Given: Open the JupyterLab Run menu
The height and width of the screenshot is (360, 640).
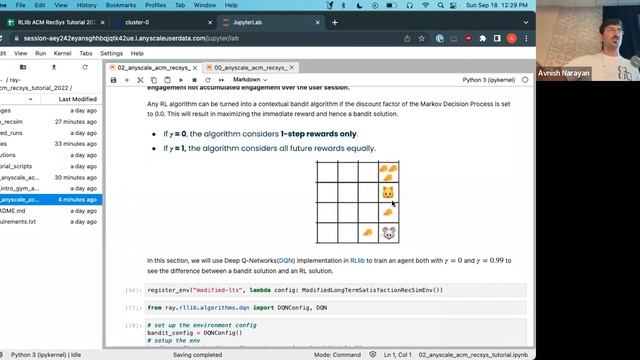Looking at the screenshot, I should pyautogui.click(x=40, y=53).
